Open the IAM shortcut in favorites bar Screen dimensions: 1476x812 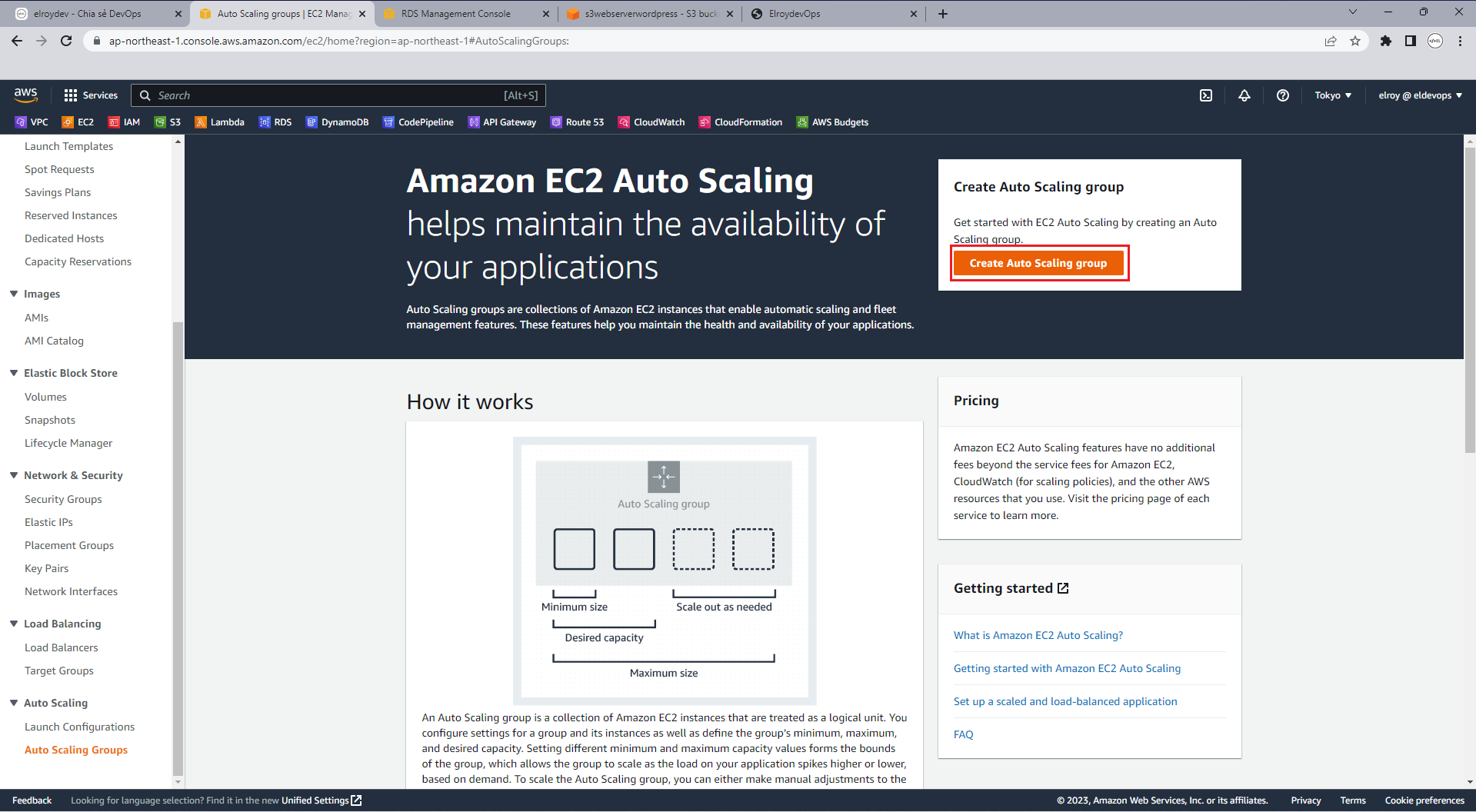click(x=124, y=122)
